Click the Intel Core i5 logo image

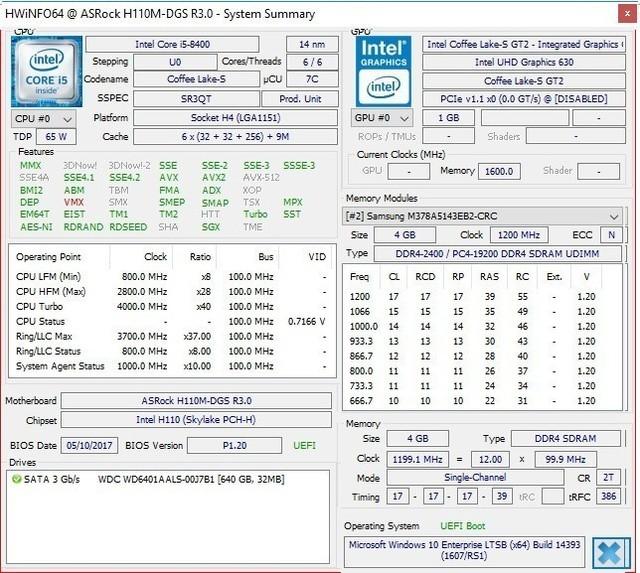pyautogui.click(x=47, y=71)
